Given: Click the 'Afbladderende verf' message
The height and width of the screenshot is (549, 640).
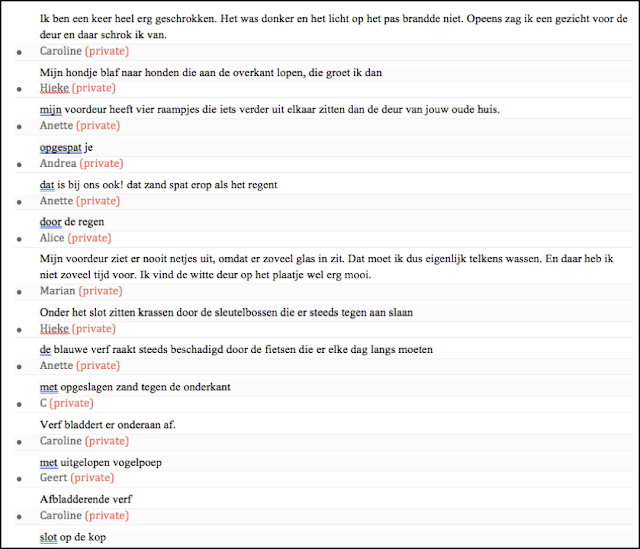Looking at the screenshot, I should pyautogui.click(x=86, y=499).
